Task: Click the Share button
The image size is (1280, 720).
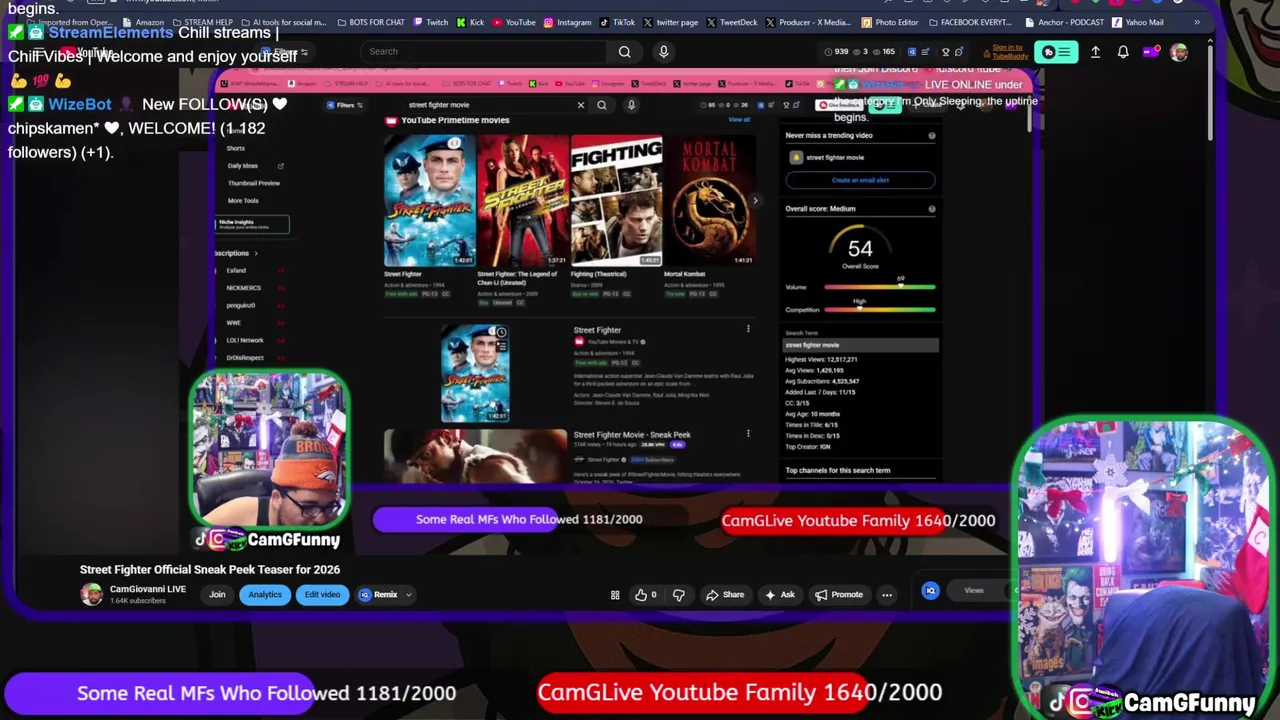Action: point(725,595)
